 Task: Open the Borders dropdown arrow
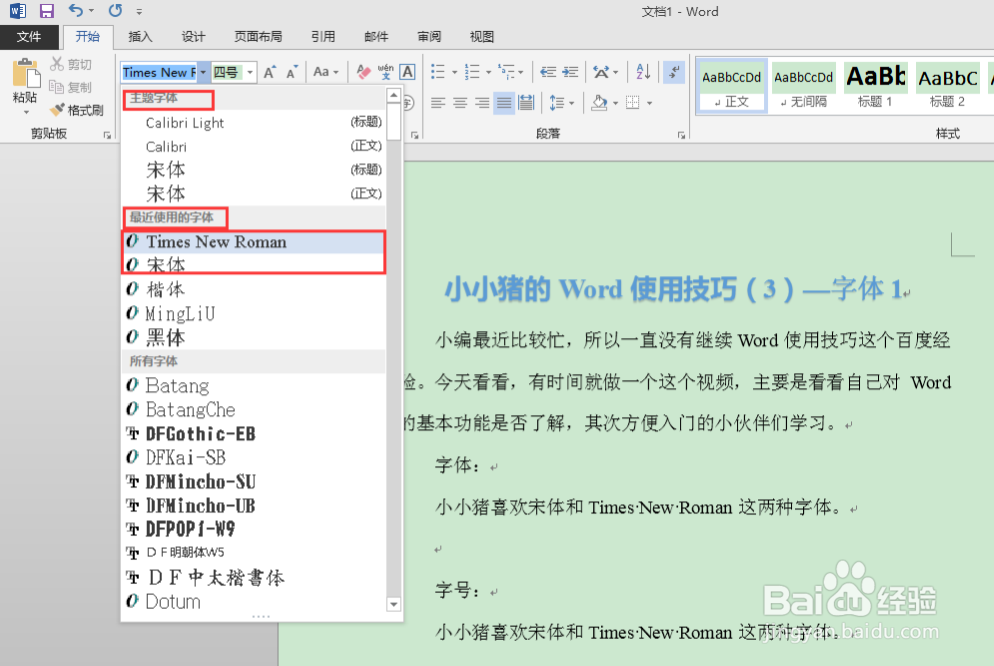(649, 103)
